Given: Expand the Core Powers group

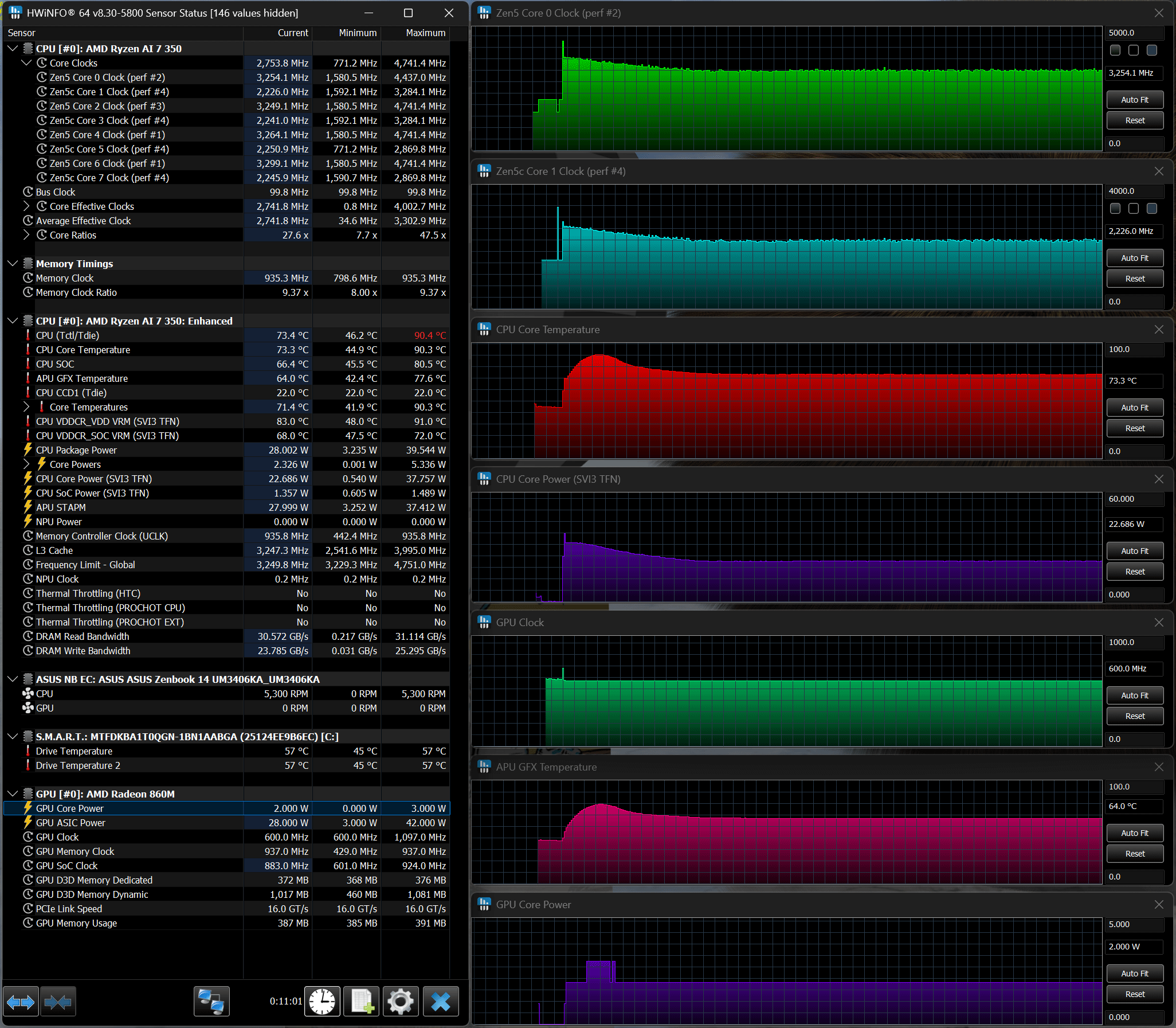Looking at the screenshot, I should (26, 464).
